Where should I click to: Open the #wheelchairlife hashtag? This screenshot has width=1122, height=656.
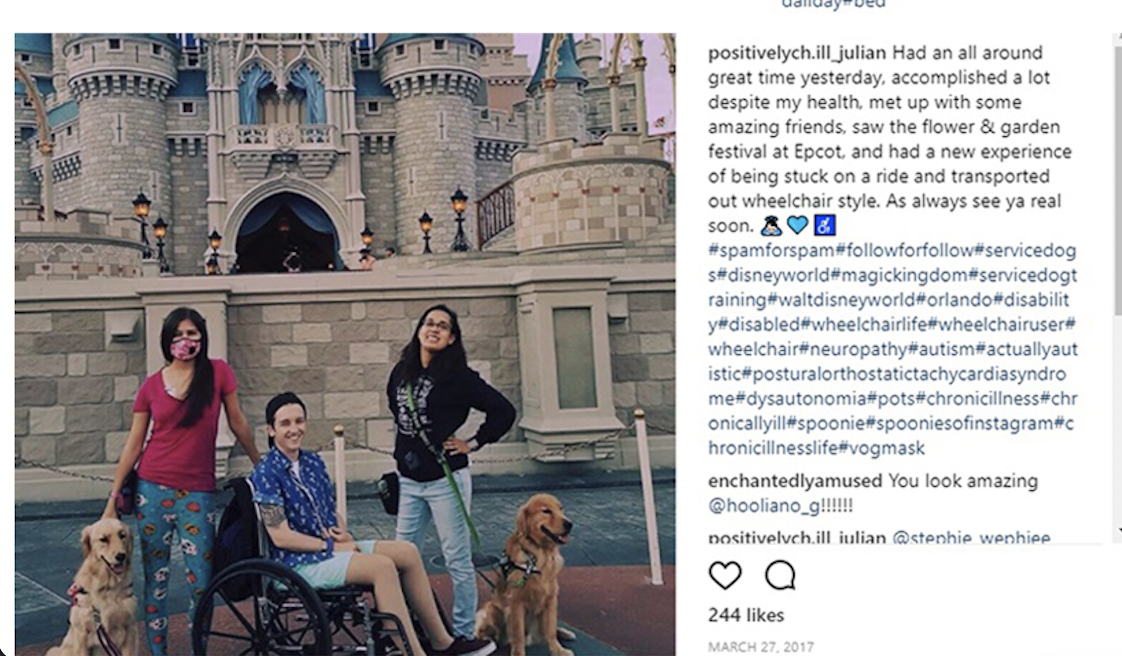pos(864,325)
